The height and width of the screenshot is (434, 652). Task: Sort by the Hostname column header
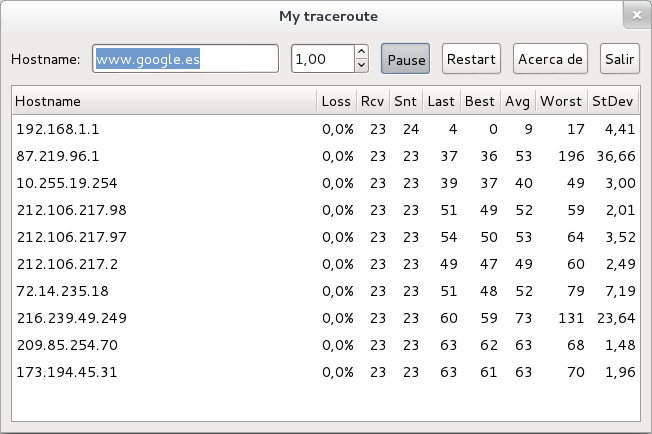click(164, 101)
